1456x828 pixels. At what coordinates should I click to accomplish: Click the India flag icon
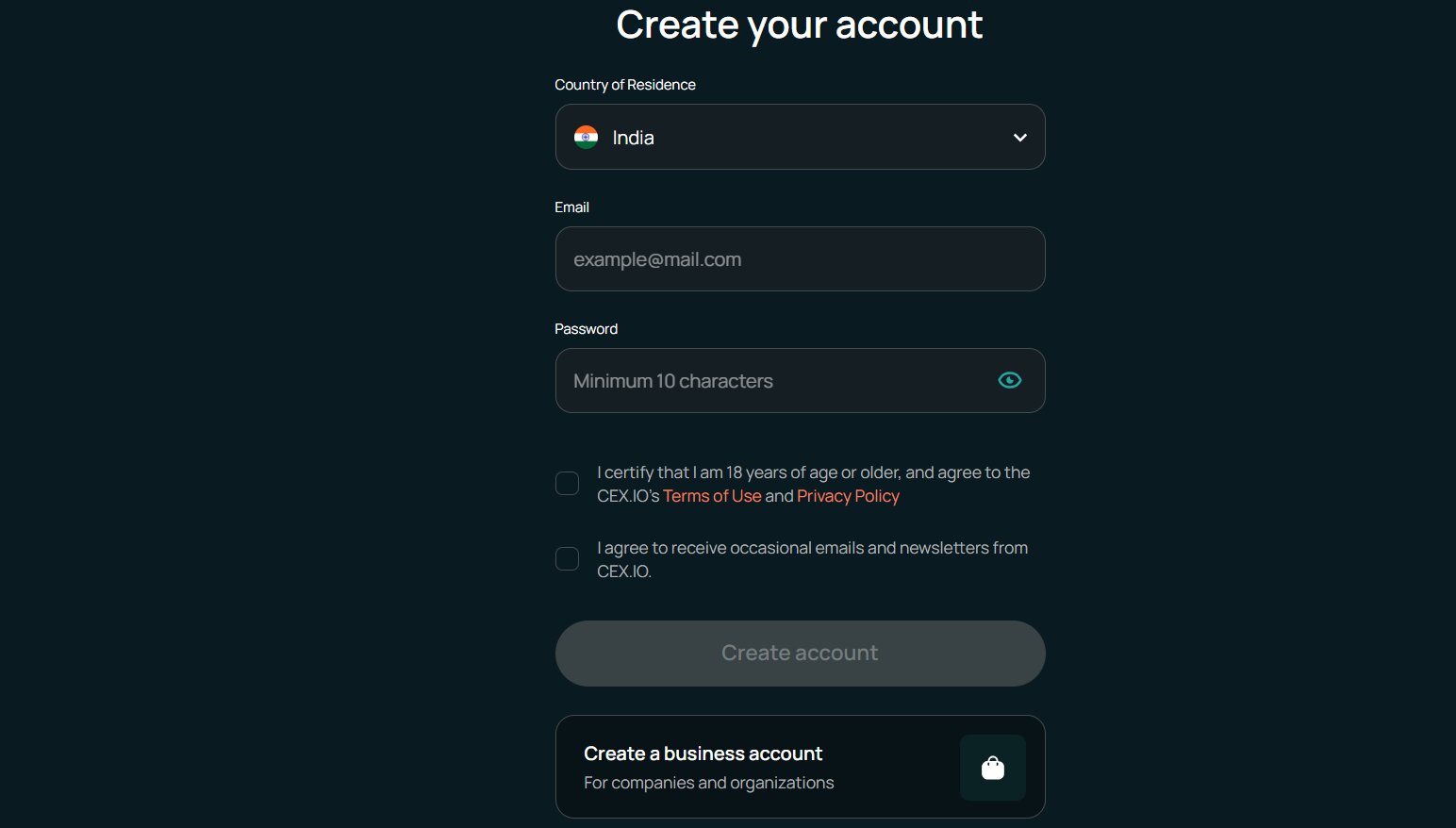pyautogui.click(x=586, y=138)
